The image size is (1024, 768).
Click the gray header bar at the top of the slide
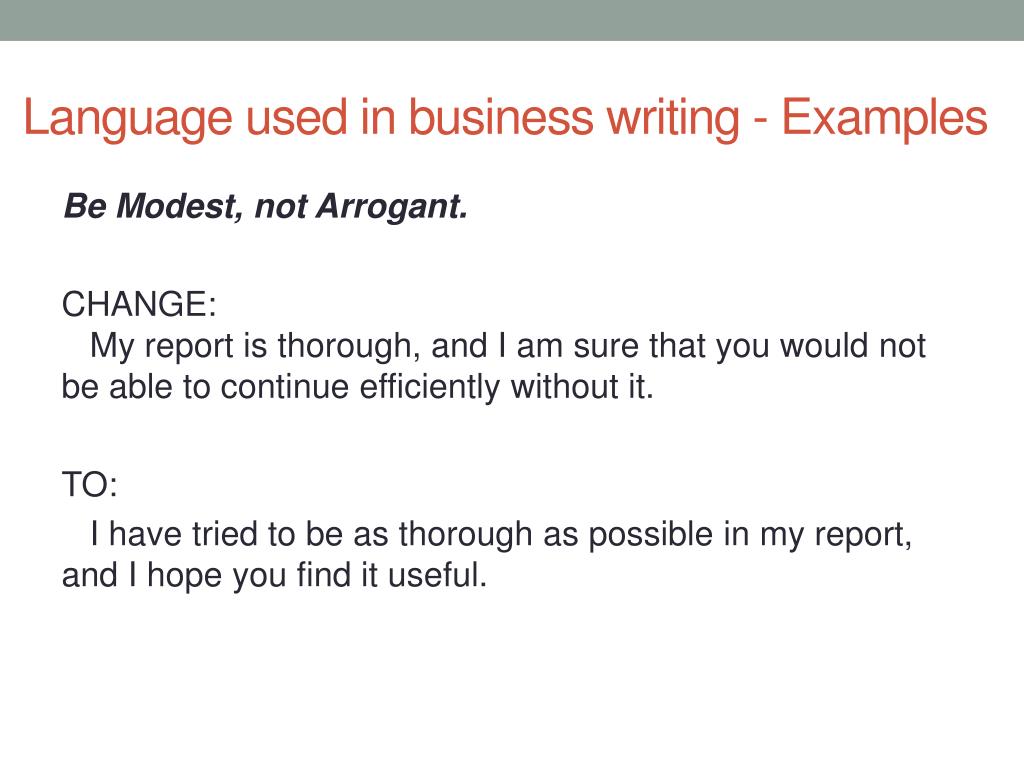(x=512, y=20)
